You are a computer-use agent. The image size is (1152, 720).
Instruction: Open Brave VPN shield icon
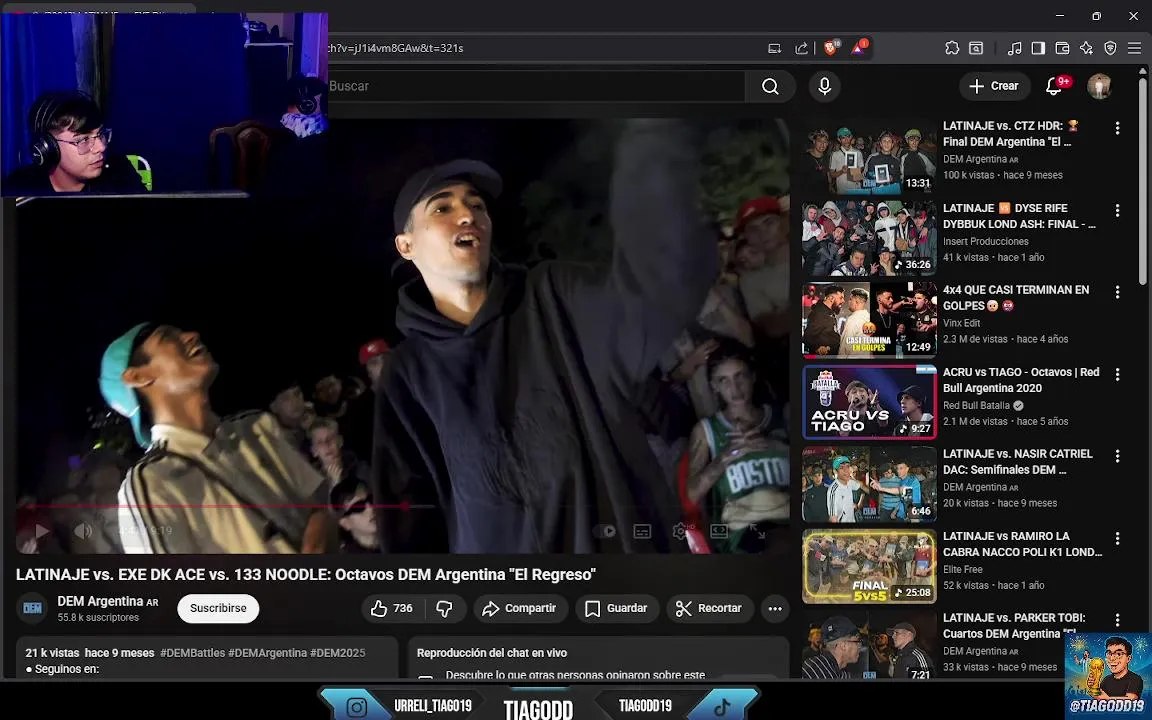pos(1110,48)
